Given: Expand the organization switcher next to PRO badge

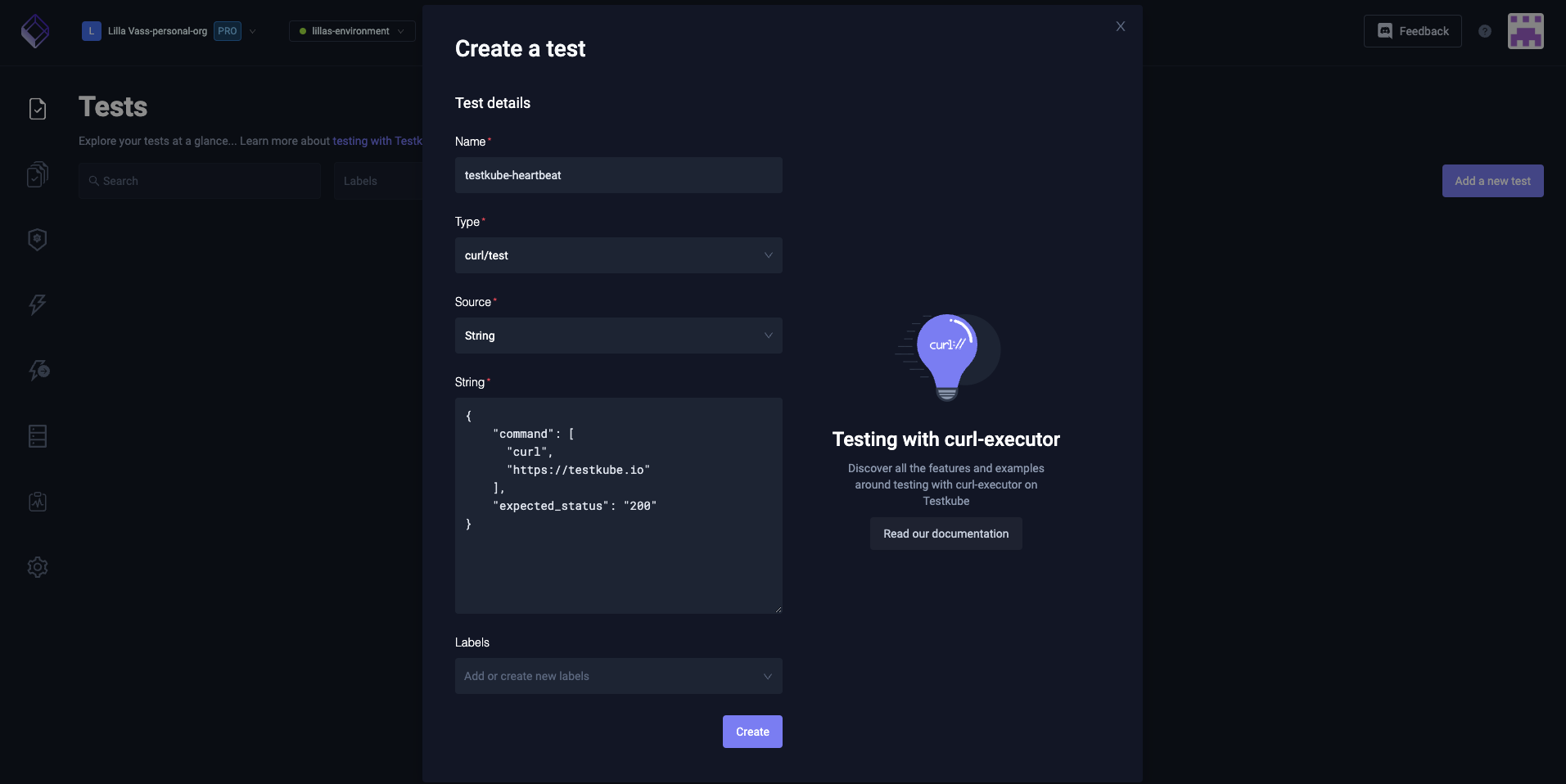Looking at the screenshot, I should (x=254, y=31).
